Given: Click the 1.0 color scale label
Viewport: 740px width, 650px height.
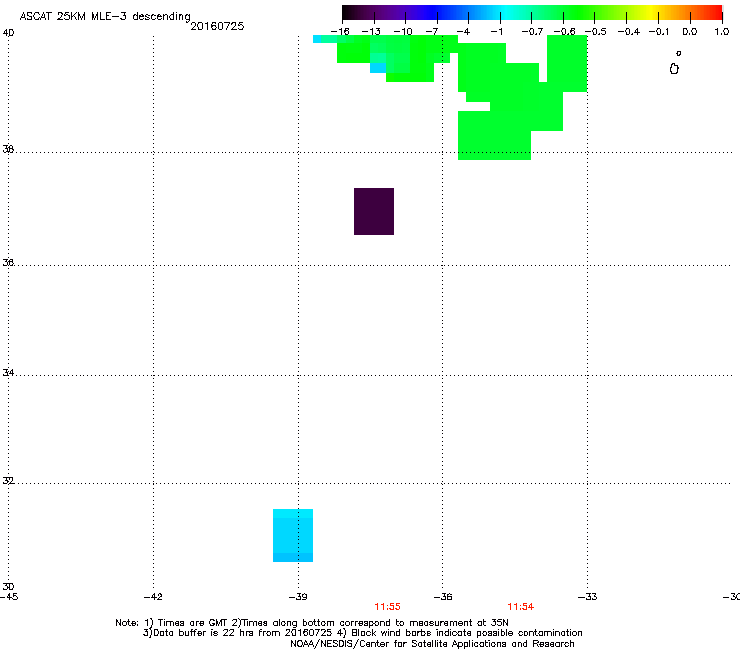Looking at the screenshot, I should [x=722, y=32].
